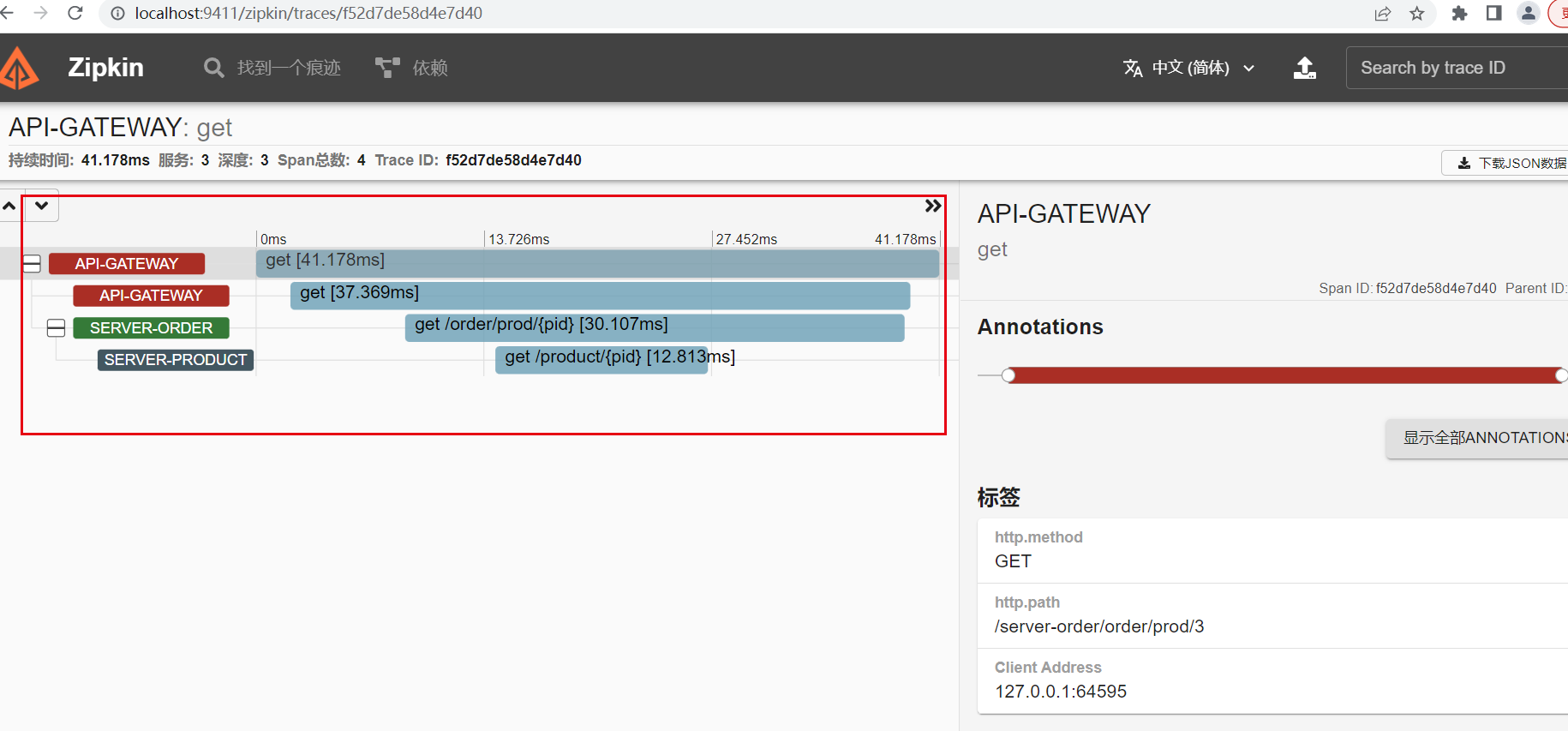Screen dimensions: 1568x731
Task: Select the SERVER-ORDER service label
Action: pyautogui.click(x=151, y=328)
